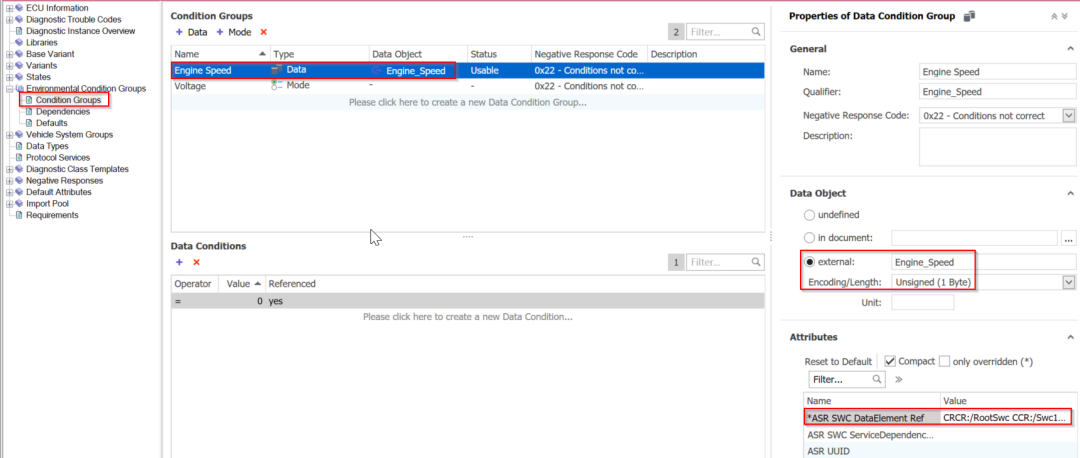Select the undefined radio button
The height and width of the screenshot is (458, 1080).
coord(809,215)
